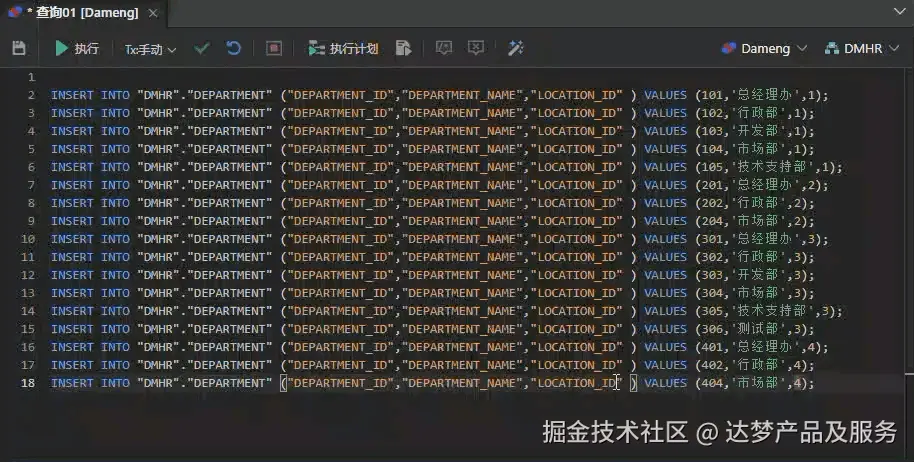This screenshot has width=914, height=462.
Task: Open the Dameng connection dropdown
Action: pos(764,48)
